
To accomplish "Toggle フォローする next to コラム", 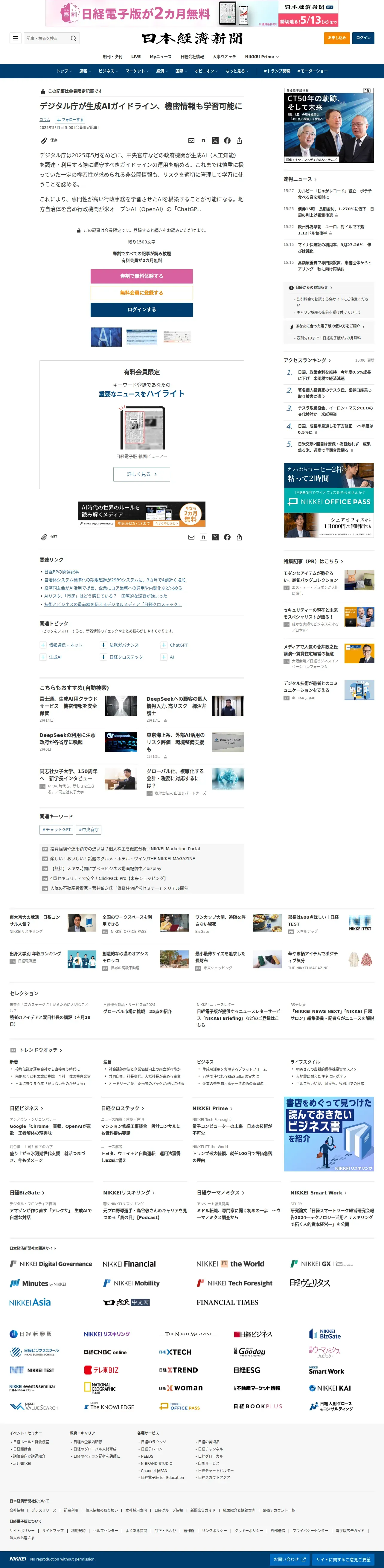I will point(71,120).
